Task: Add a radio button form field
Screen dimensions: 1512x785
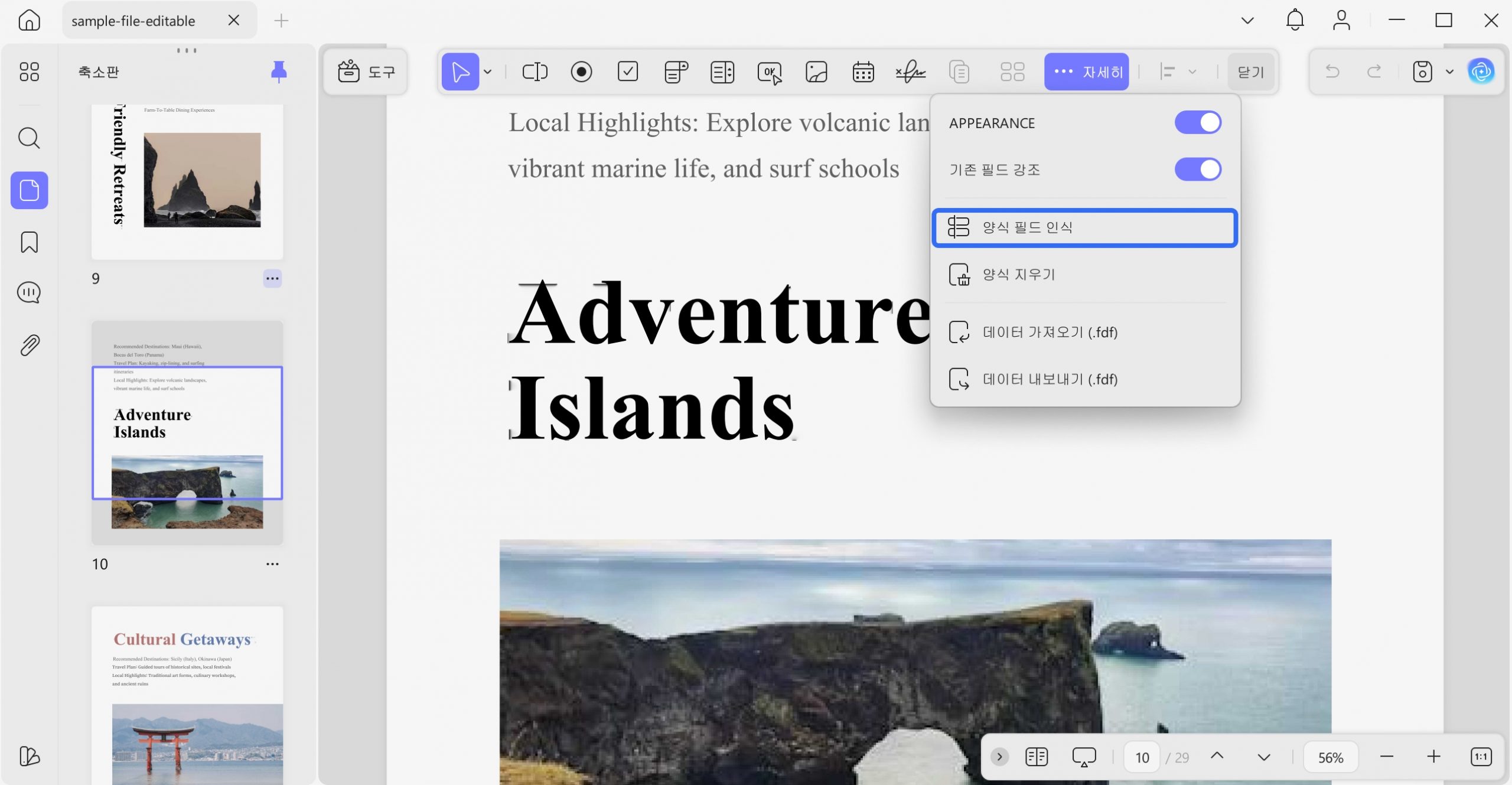Action: 581,72
